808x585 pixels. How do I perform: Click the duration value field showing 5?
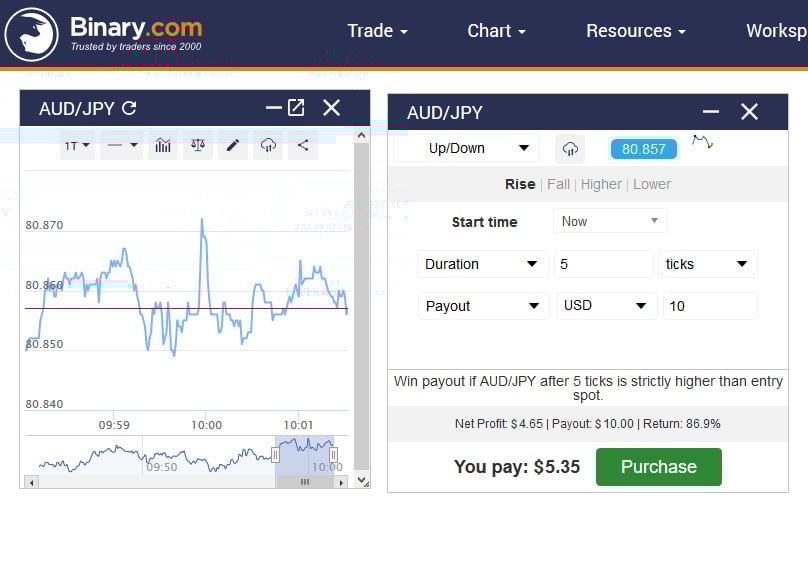(x=603, y=264)
